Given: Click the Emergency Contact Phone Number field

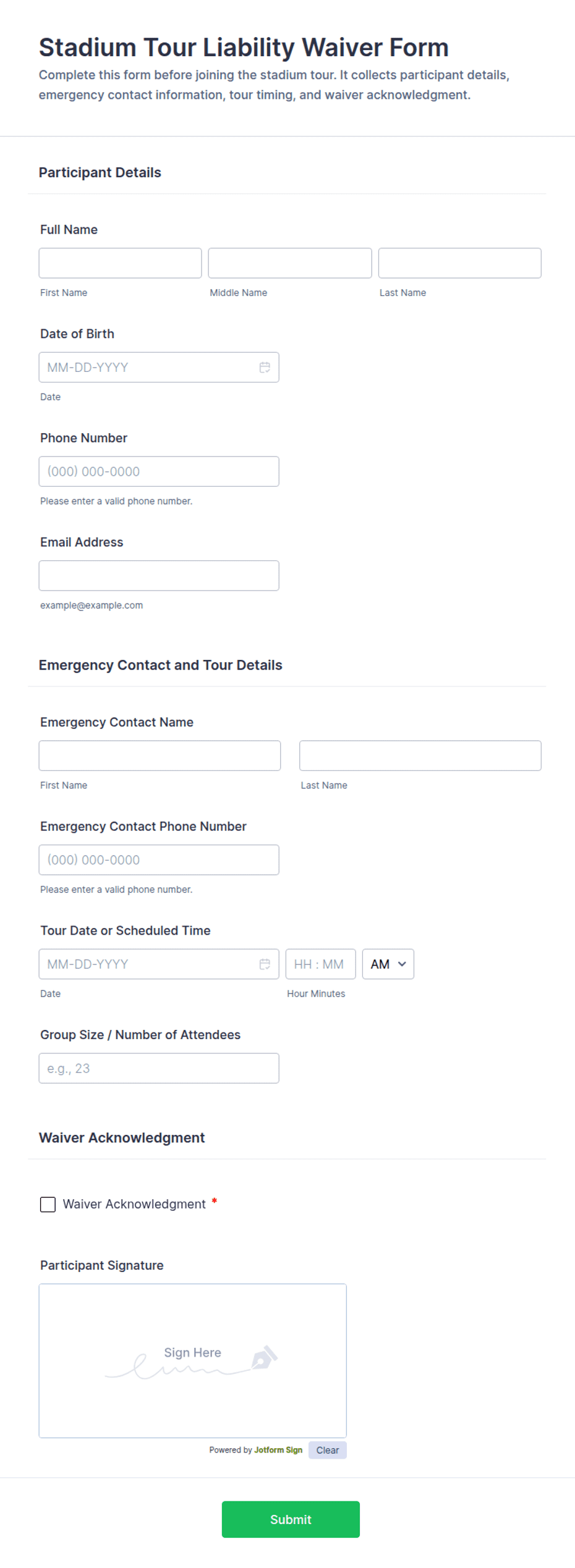Looking at the screenshot, I should click(x=158, y=859).
